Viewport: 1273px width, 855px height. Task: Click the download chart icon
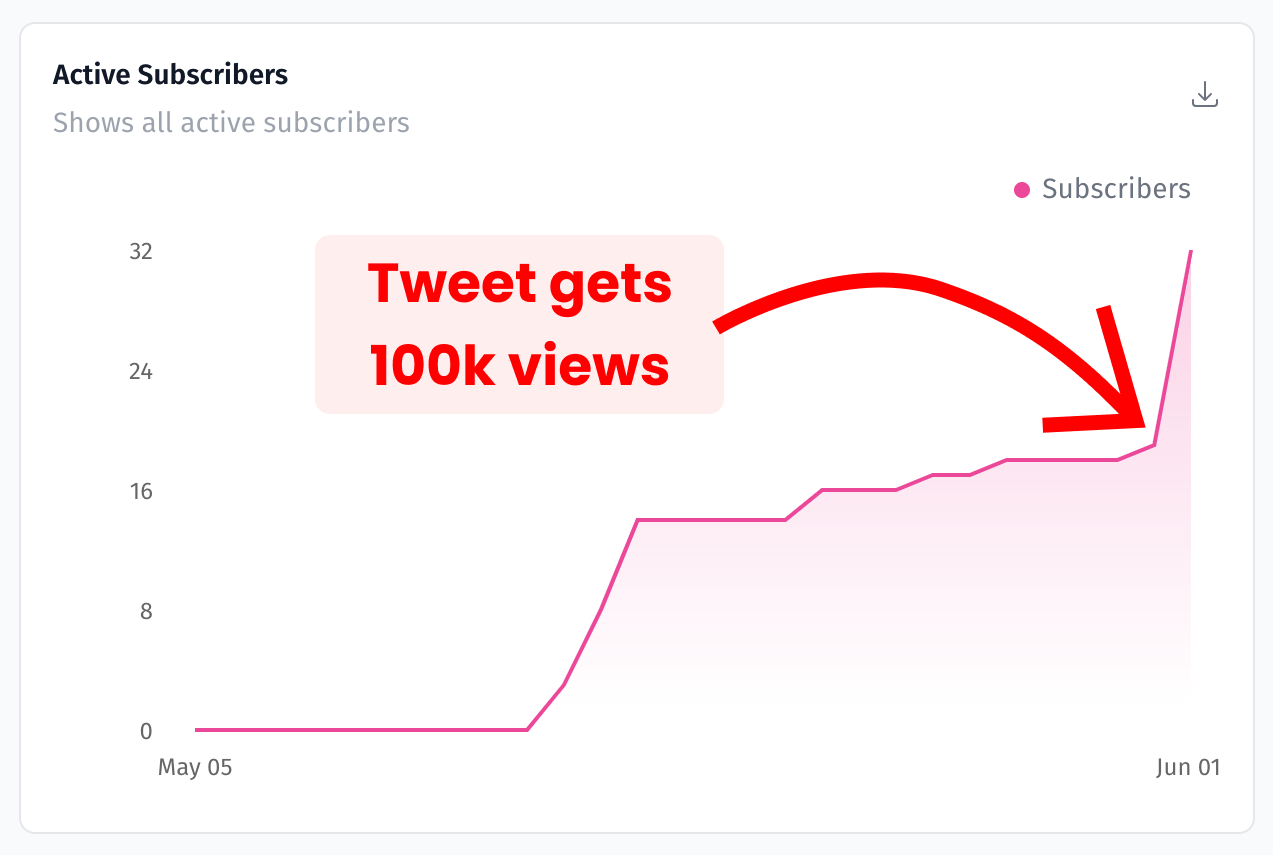point(1205,95)
